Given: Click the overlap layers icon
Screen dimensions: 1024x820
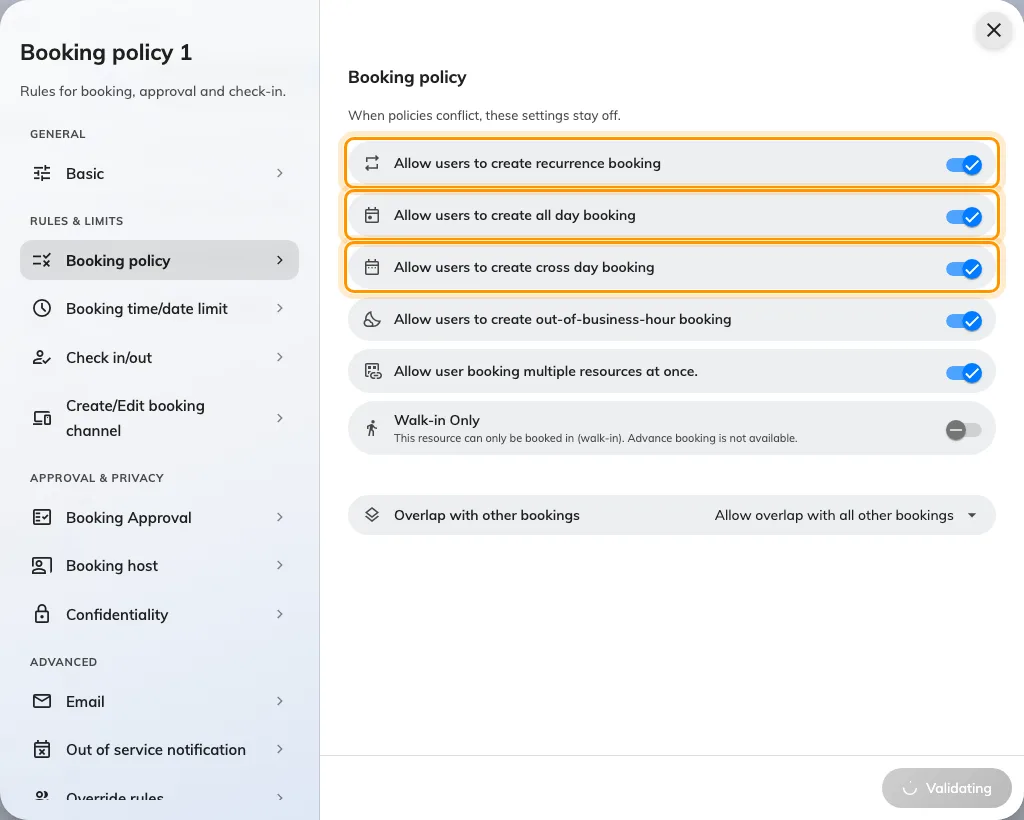Looking at the screenshot, I should click(x=372, y=514).
